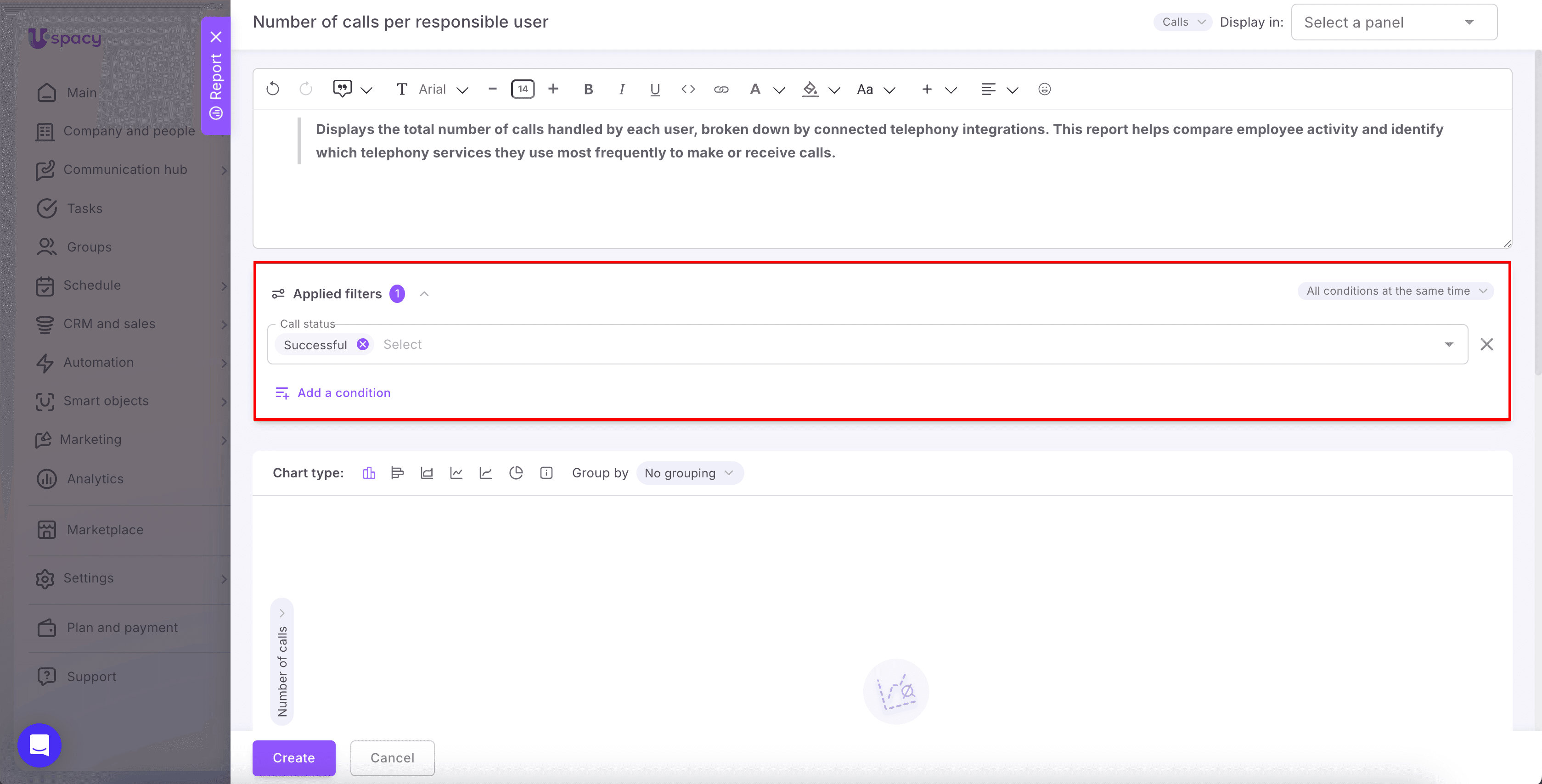The height and width of the screenshot is (784, 1542).
Task: Insert code block with code icon
Action: click(688, 89)
